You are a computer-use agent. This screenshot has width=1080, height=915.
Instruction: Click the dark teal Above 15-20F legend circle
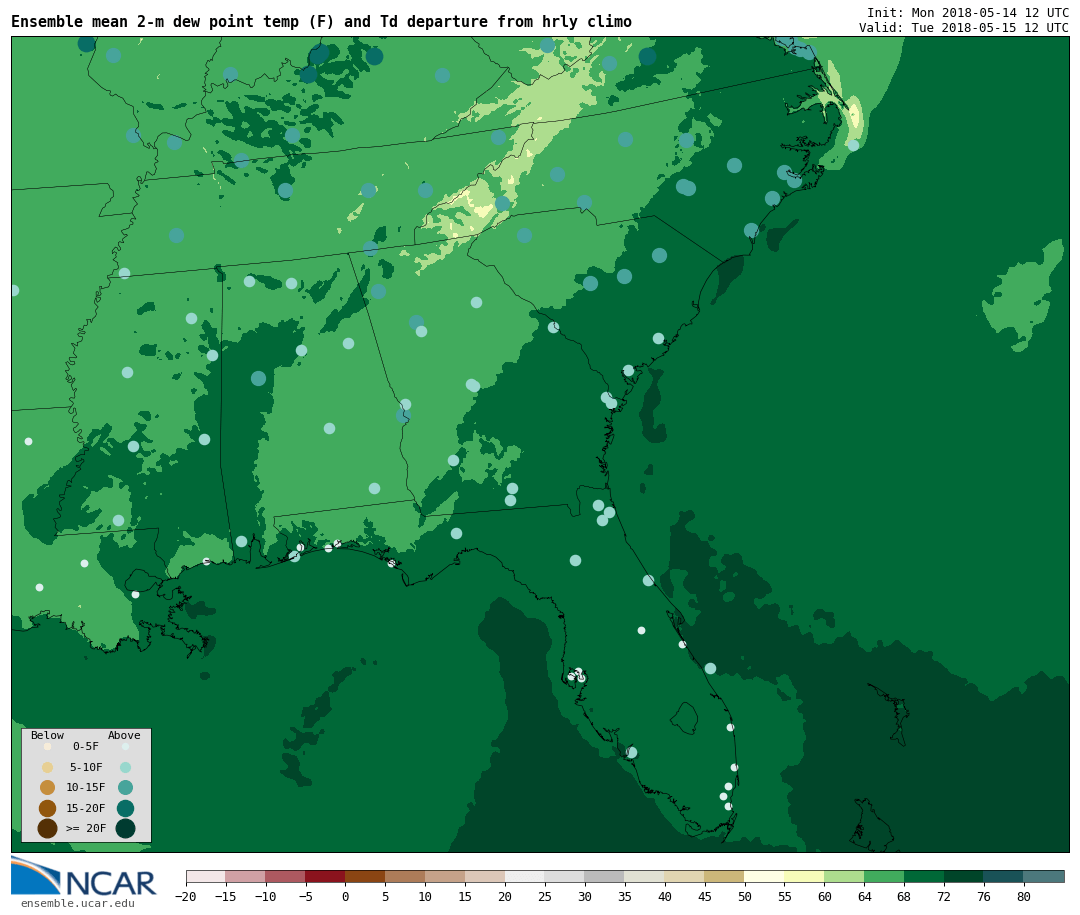[125, 808]
